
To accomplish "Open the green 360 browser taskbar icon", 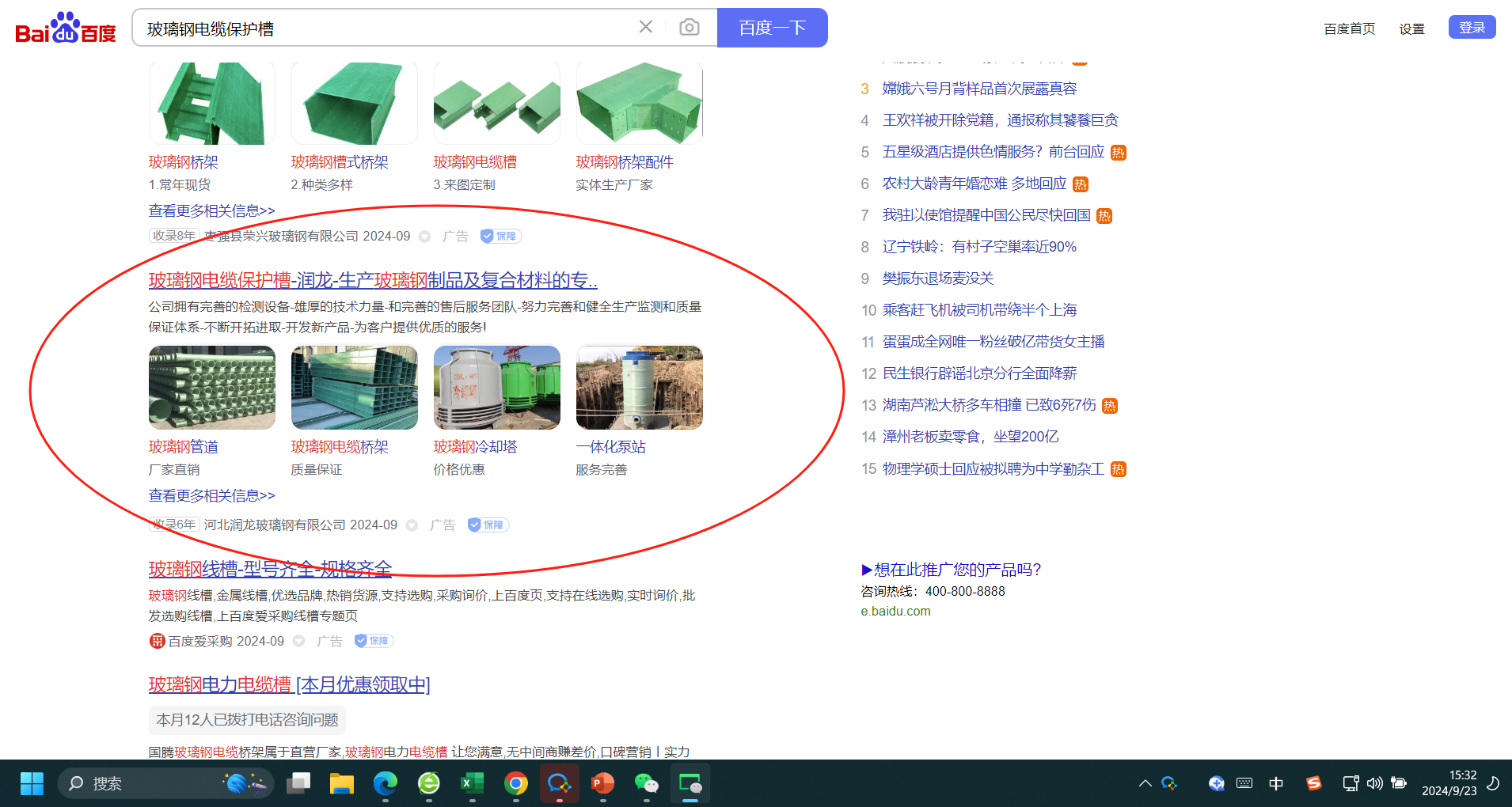I will [x=429, y=783].
